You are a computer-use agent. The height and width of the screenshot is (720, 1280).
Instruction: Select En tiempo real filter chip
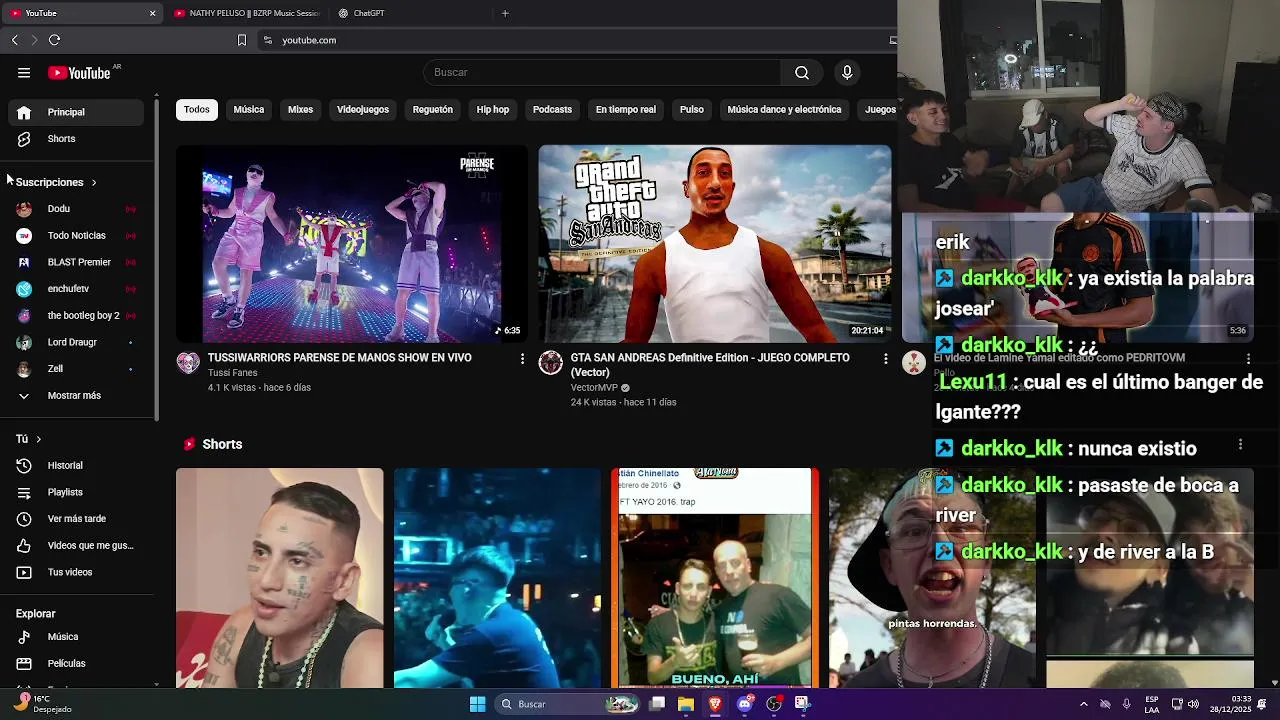[x=626, y=109]
